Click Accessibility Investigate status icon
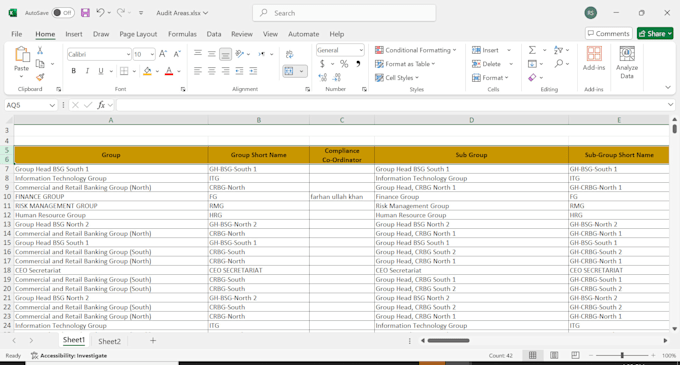This screenshot has width=680, height=365. (35, 355)
